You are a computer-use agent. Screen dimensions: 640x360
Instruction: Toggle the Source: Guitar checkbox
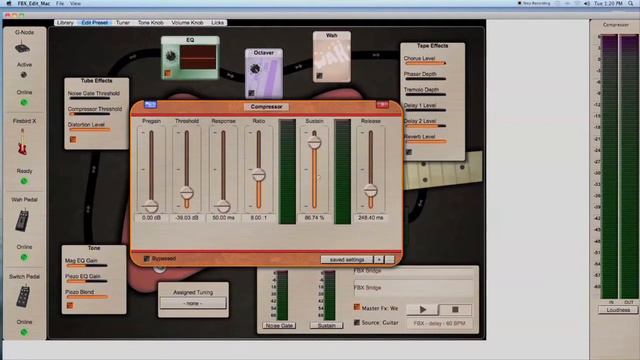coord(357,322)
